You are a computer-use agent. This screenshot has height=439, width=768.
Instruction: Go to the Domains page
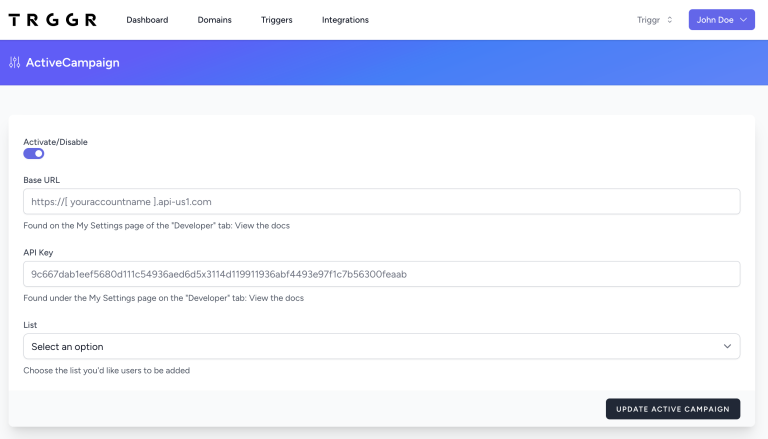click(x=215, y=20)
